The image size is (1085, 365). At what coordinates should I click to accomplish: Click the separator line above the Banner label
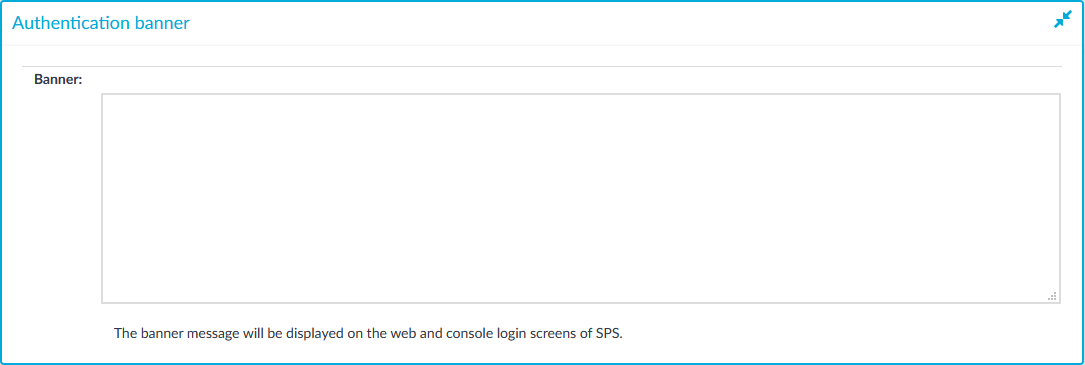(x=542, y=66)
